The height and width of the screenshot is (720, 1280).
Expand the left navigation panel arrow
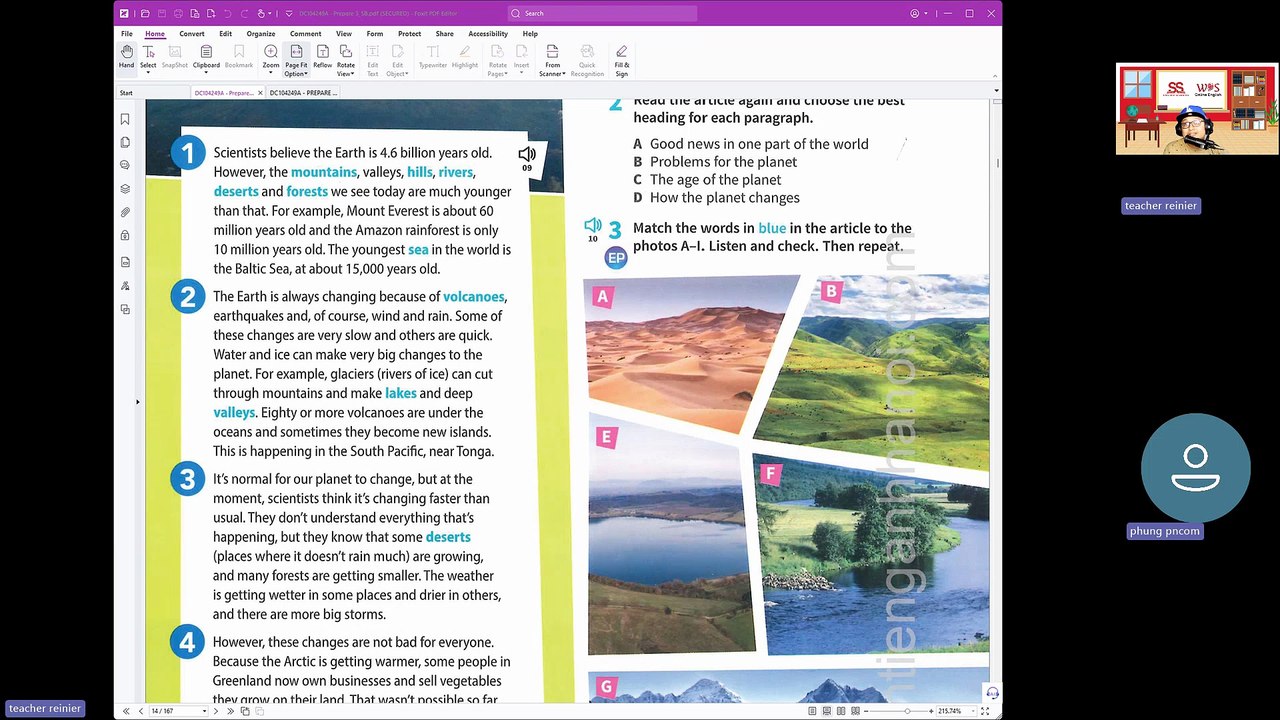(x=138, y=402)
